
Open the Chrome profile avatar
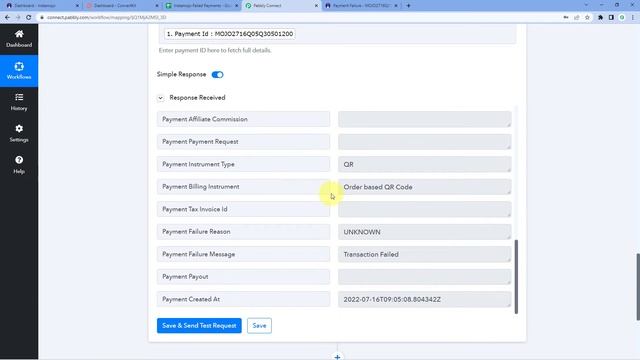click(622, 18)
